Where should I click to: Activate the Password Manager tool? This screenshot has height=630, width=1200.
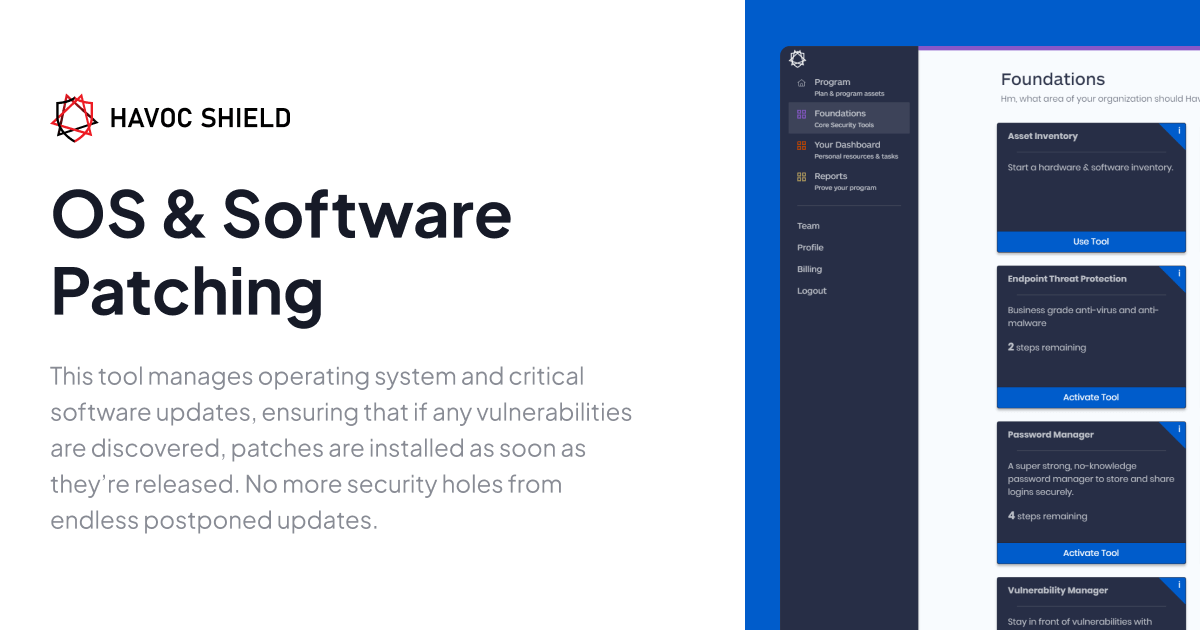1091,552
